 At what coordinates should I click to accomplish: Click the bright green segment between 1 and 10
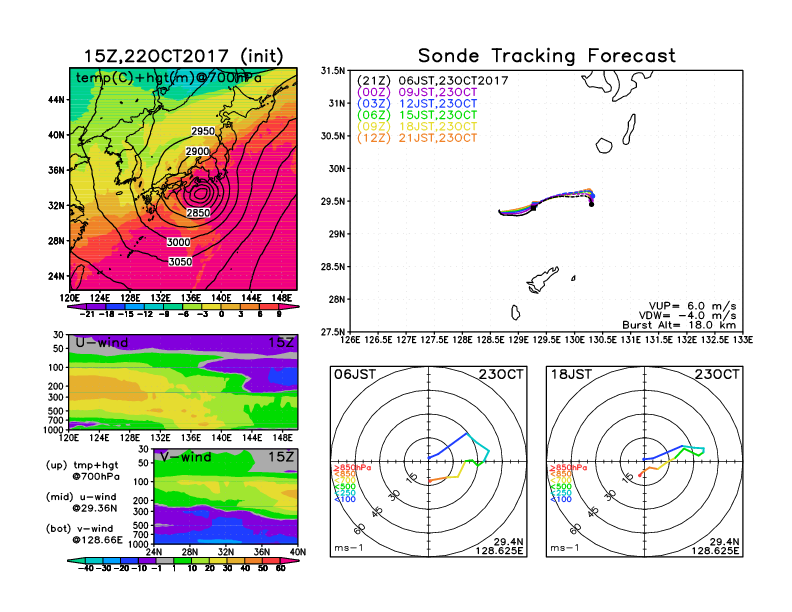pos(182,560)
